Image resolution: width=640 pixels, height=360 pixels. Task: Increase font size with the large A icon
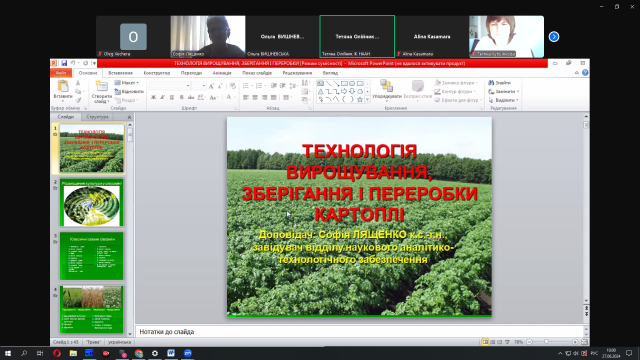[211, 86]
